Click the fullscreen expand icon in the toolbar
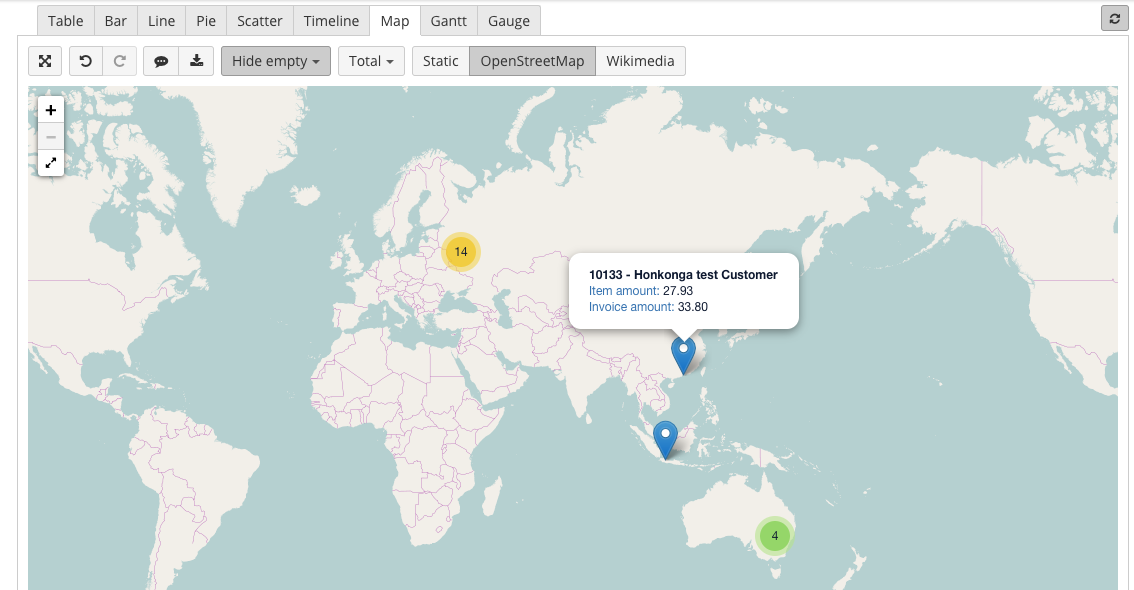This screenshot has width=1134, height=590. [x=45, y=61]
